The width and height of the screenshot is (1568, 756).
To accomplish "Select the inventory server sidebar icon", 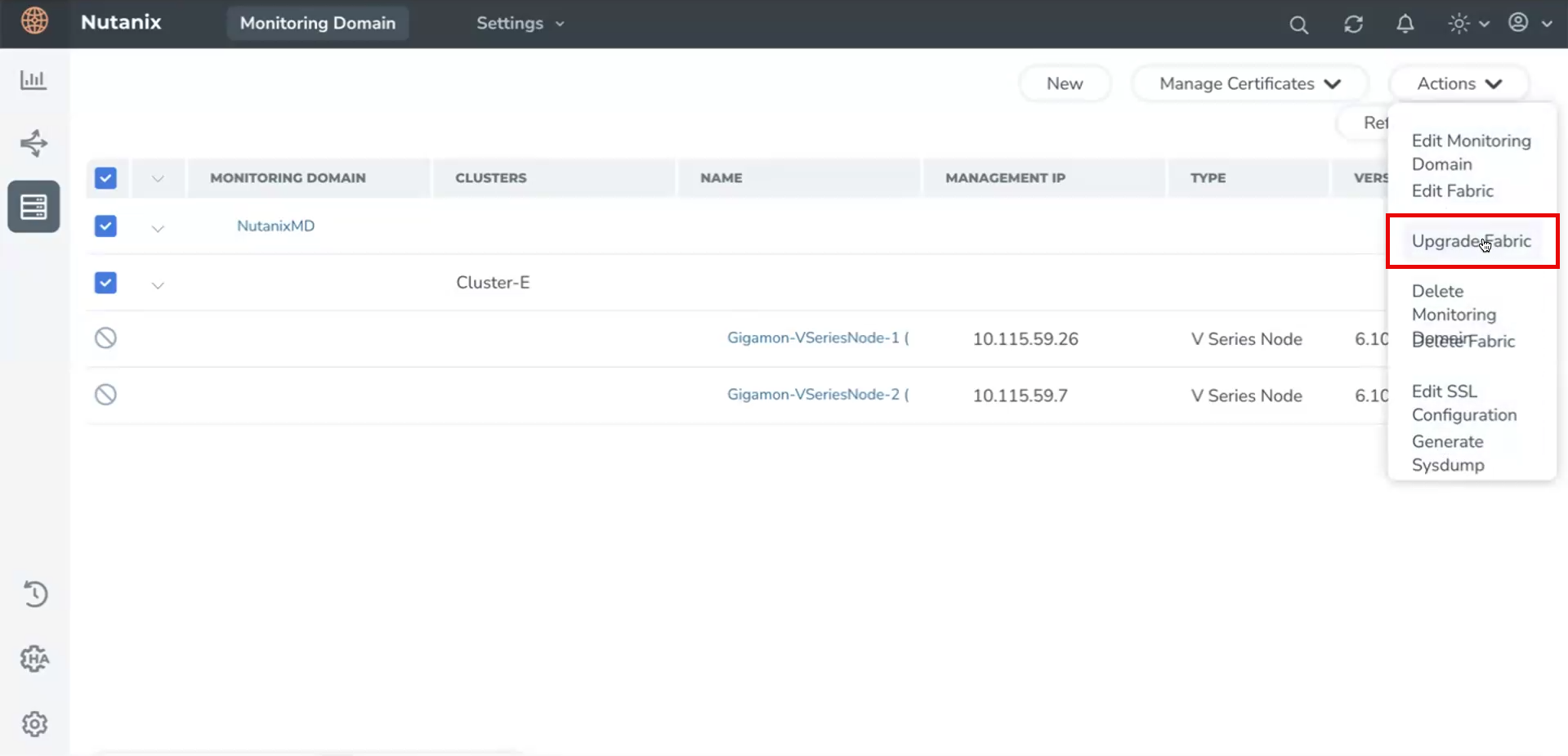I will (34, 207).
